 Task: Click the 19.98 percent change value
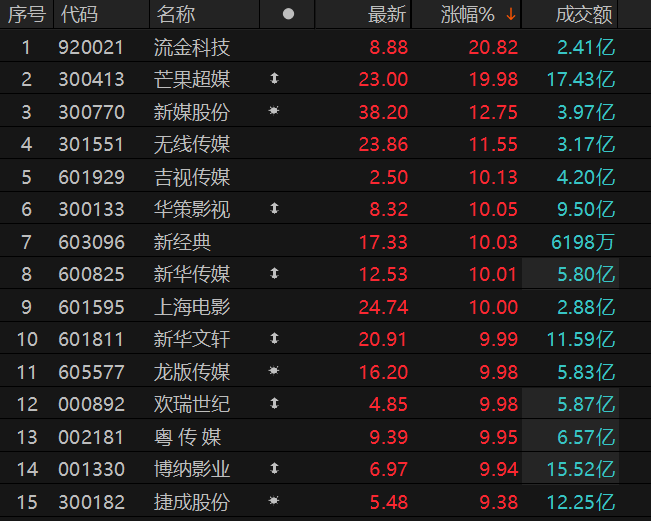click(x=493, y=79)
